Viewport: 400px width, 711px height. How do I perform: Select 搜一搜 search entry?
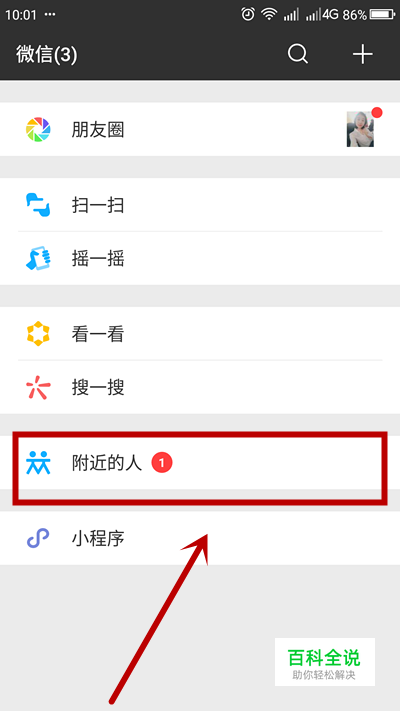pyautogui.click(x=200, y=388)
